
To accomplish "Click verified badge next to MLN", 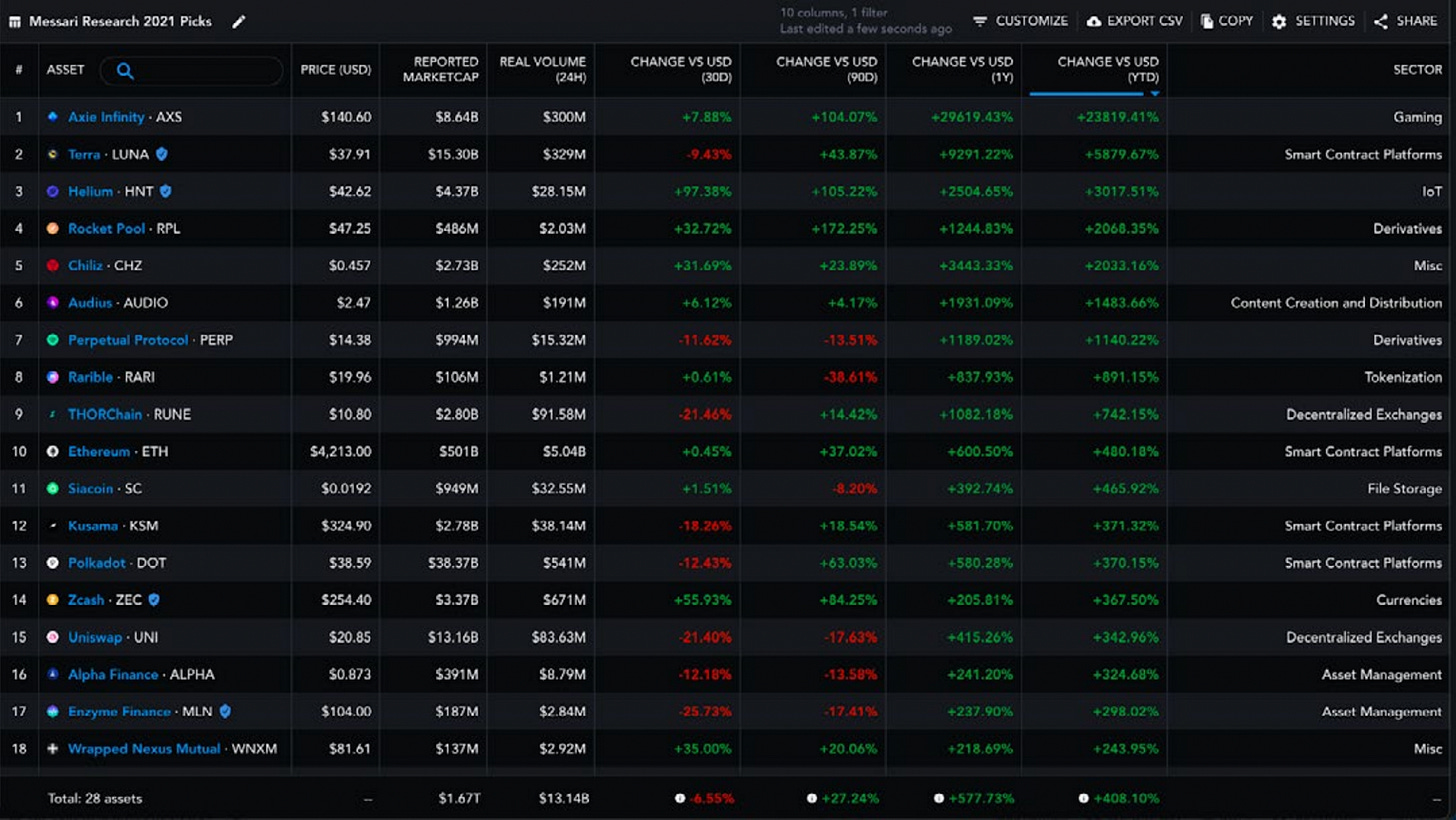I will click(x=225, y=711).
